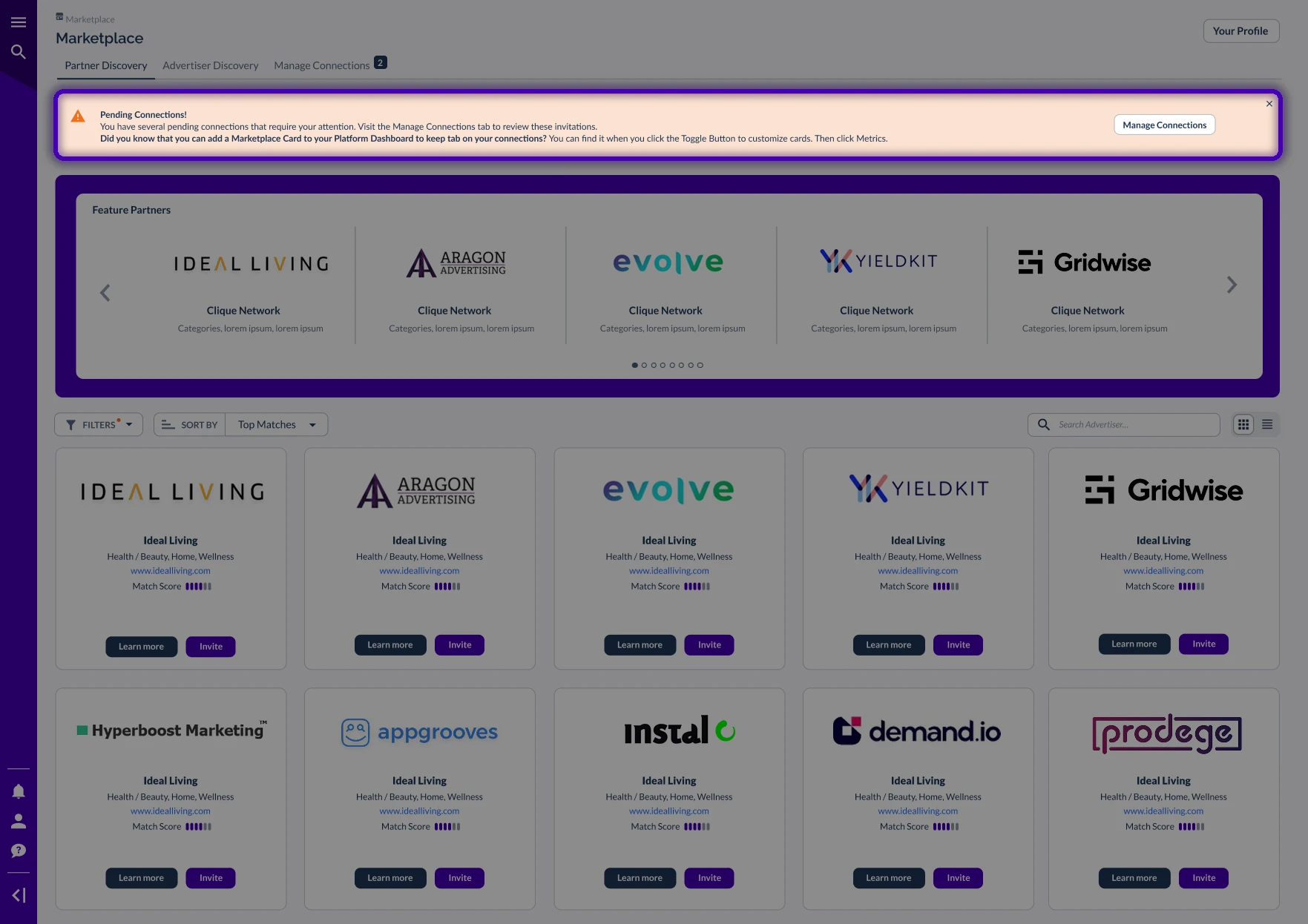The height and width of the screenshot is (924, 1308).
Task: Open the hamburger menu in sidebar
Action: click(19, 22)
